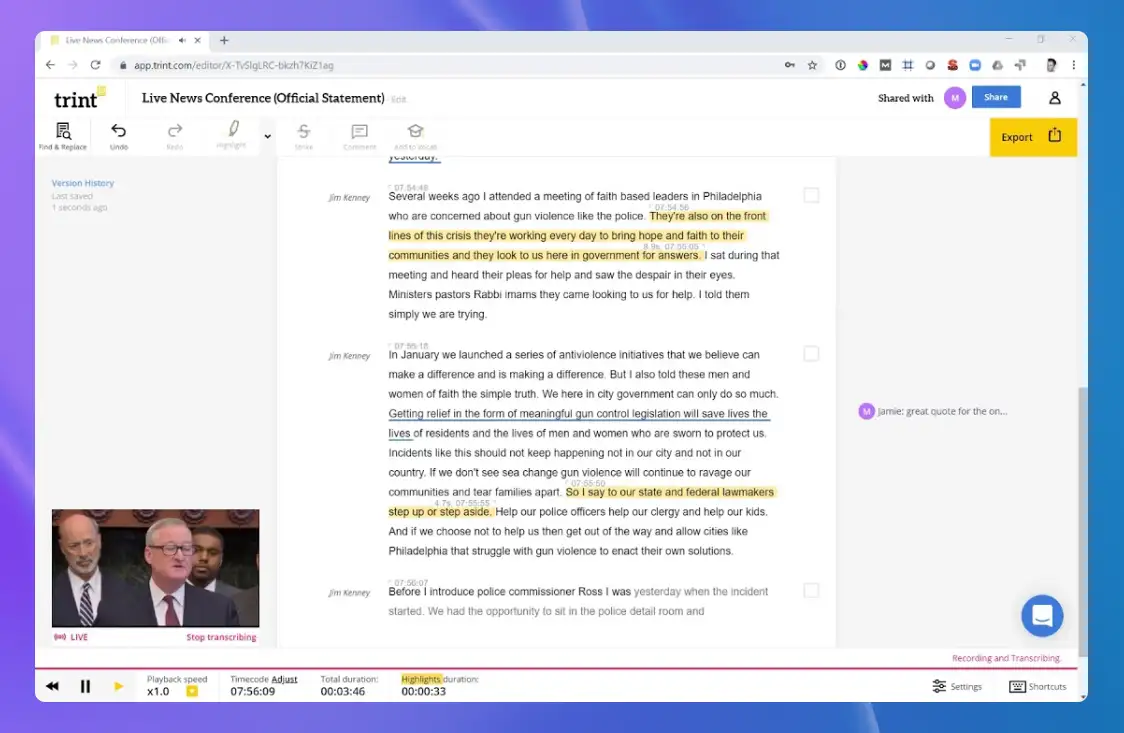
Task: Edit the transcript title
Action: [x=399, y=100]
